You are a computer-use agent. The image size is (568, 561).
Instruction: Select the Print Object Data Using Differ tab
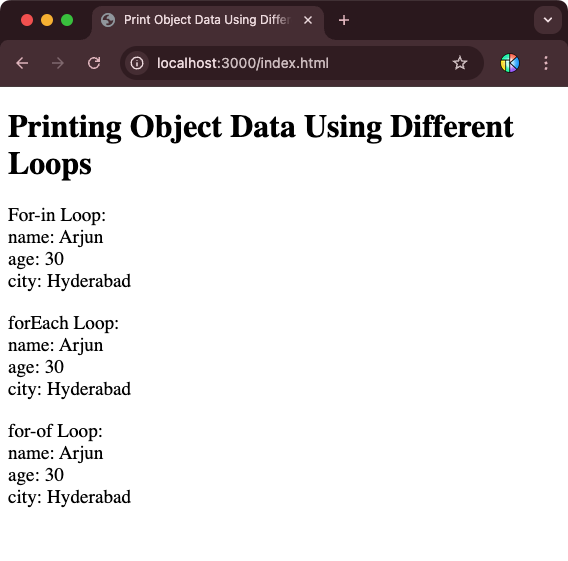click(208, 22)
